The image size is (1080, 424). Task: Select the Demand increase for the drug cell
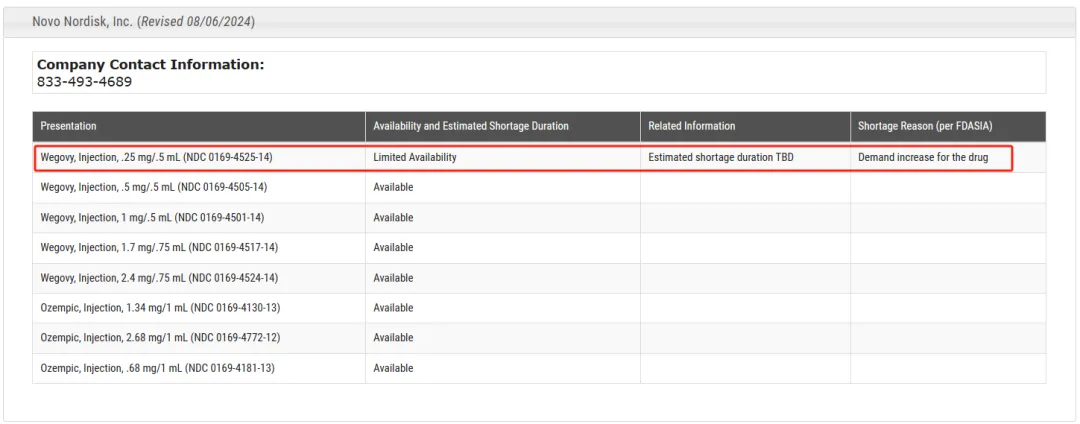(922, 157)
